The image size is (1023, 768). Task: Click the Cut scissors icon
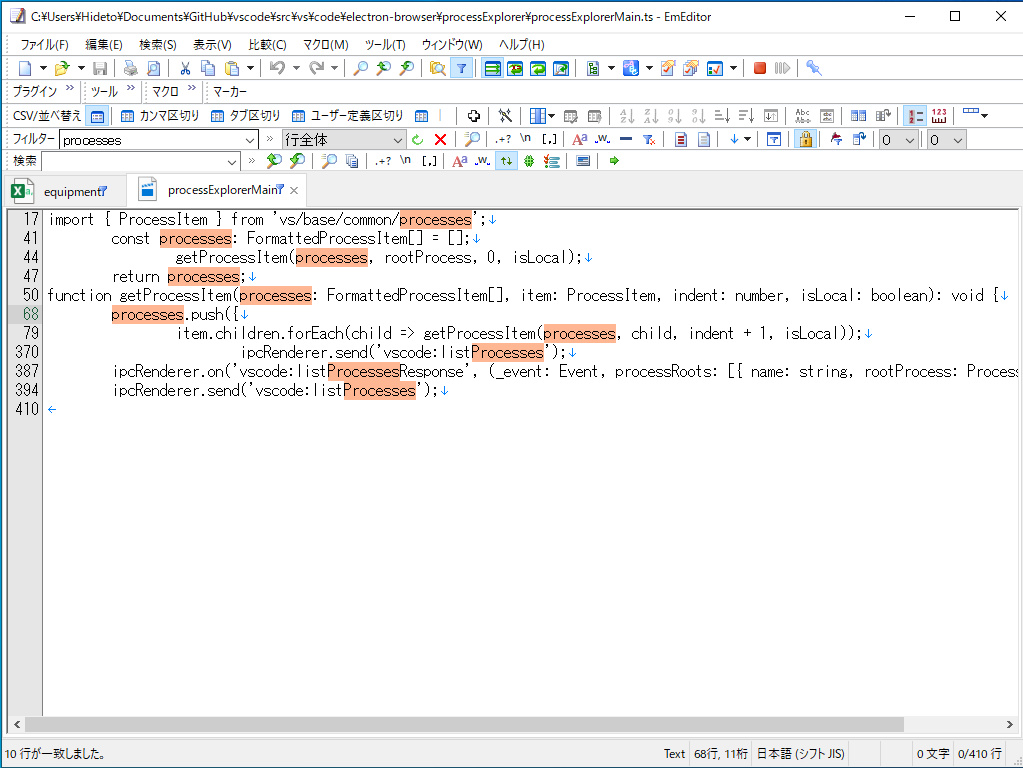pos(185,68)
